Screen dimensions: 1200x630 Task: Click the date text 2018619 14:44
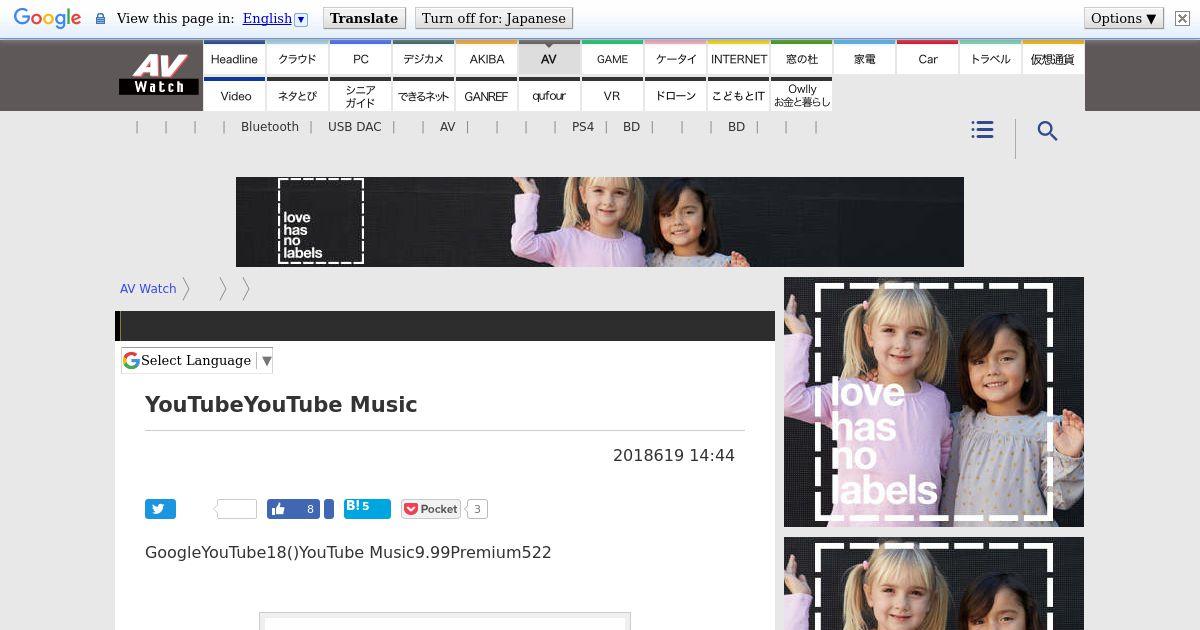point(674,456)
